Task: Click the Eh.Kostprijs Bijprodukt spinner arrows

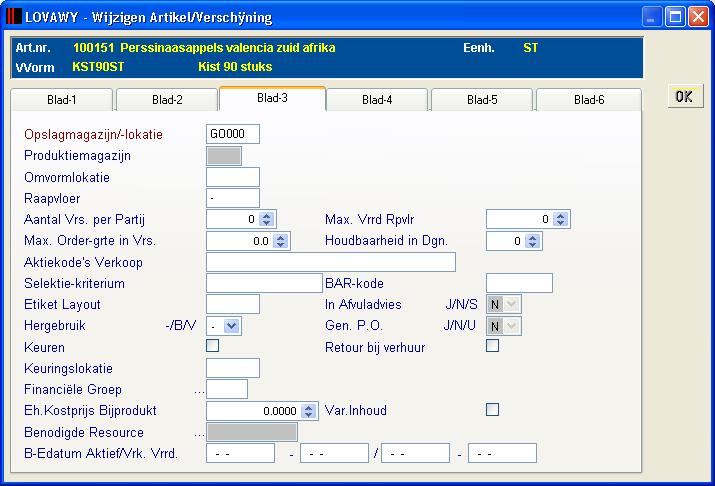Action: pos(309,411)
